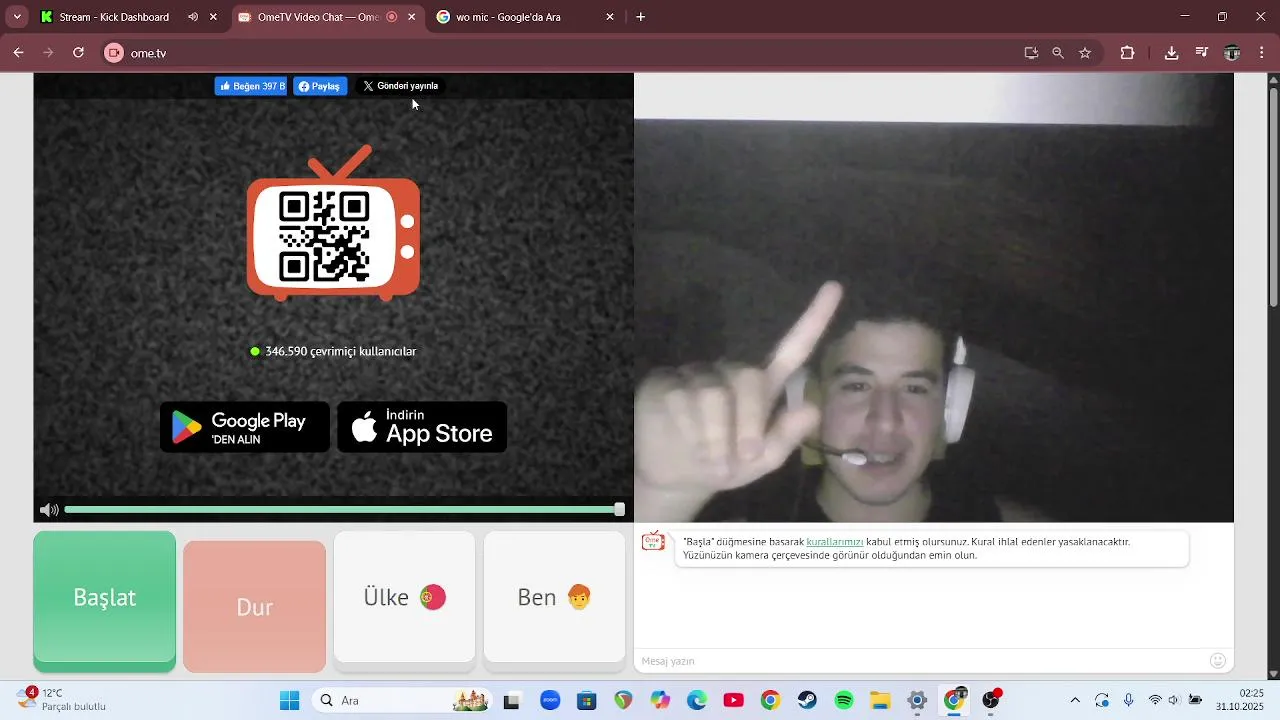The image size is (1280, 720).
Task: Switch to the wo mic Google search tab
Action: (x=508, y=17)
